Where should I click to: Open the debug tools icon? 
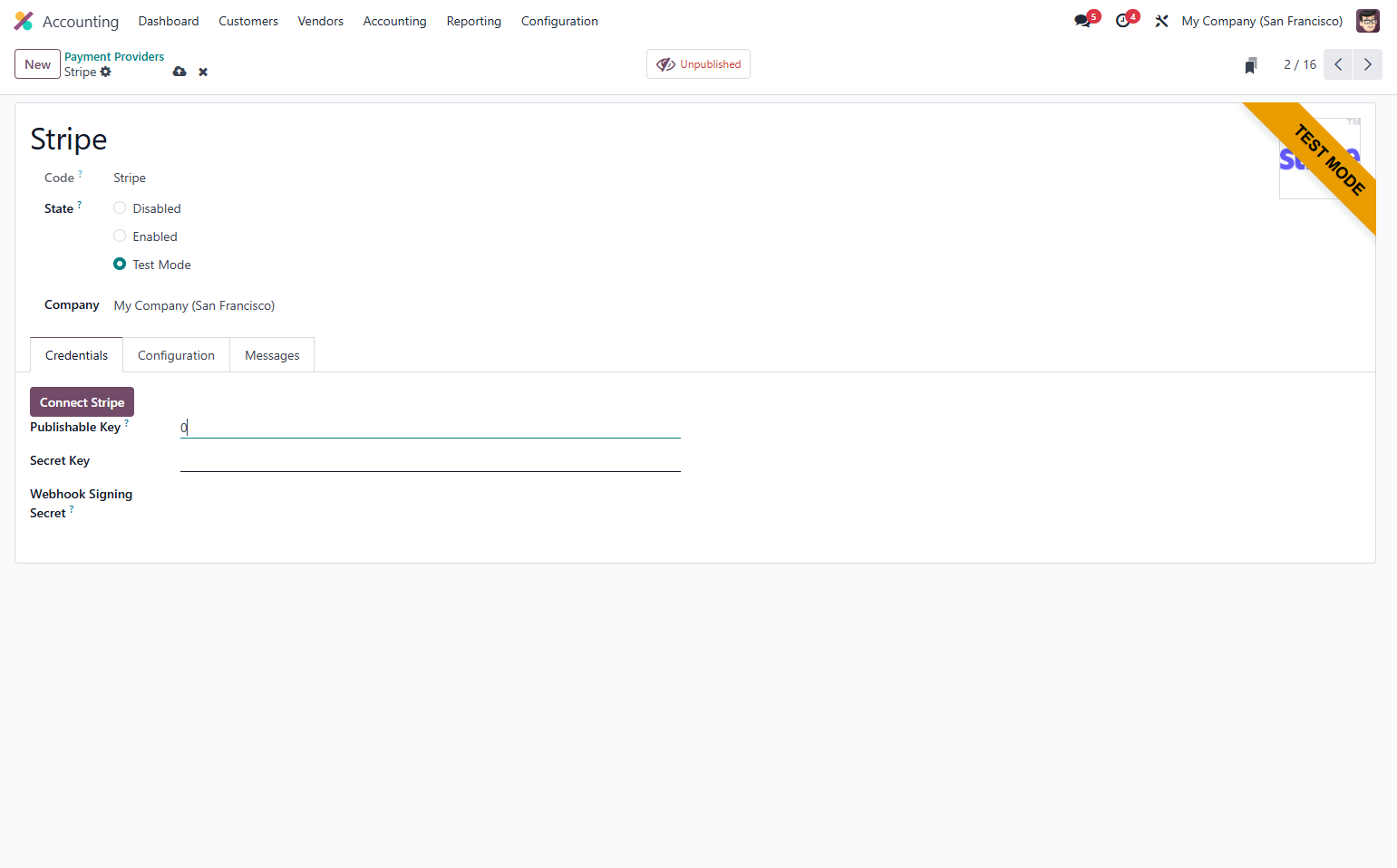coord(1161,21)
